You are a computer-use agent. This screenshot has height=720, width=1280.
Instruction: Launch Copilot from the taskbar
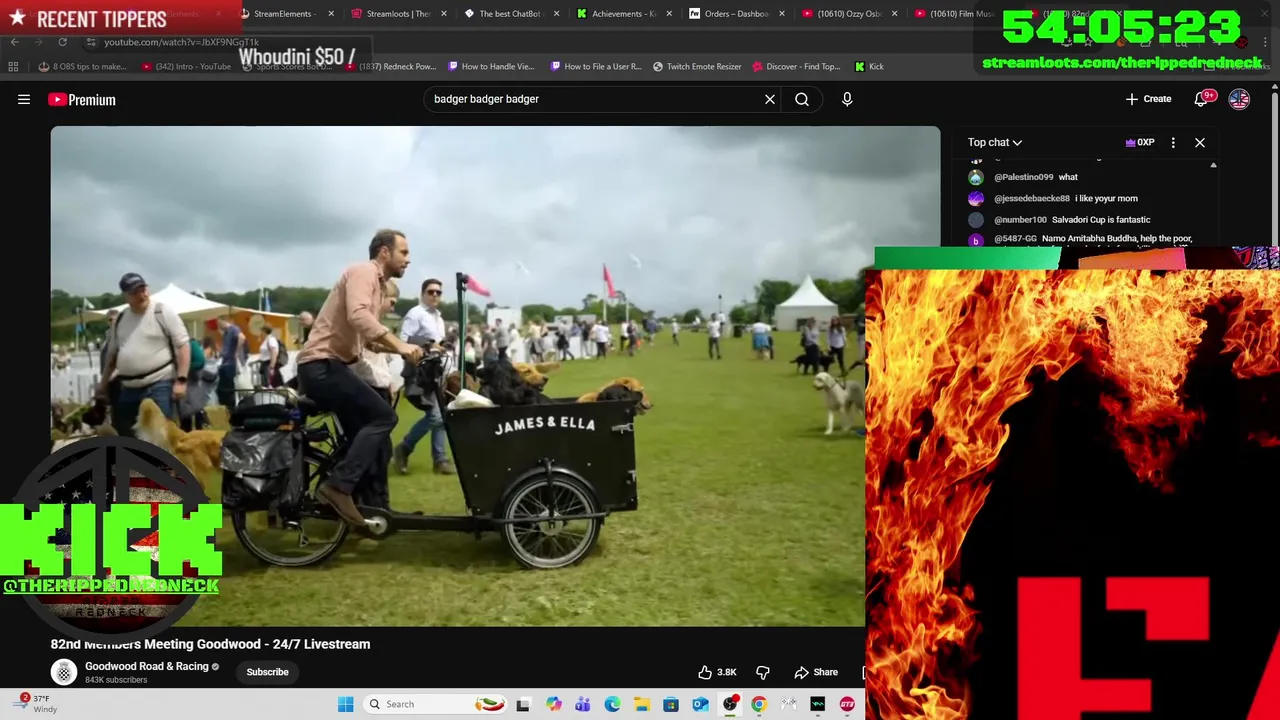click(x=553, y=704)
